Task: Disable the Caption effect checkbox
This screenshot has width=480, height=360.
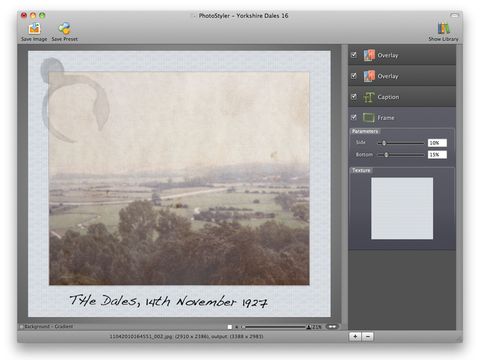Action: tap(354, 96)
